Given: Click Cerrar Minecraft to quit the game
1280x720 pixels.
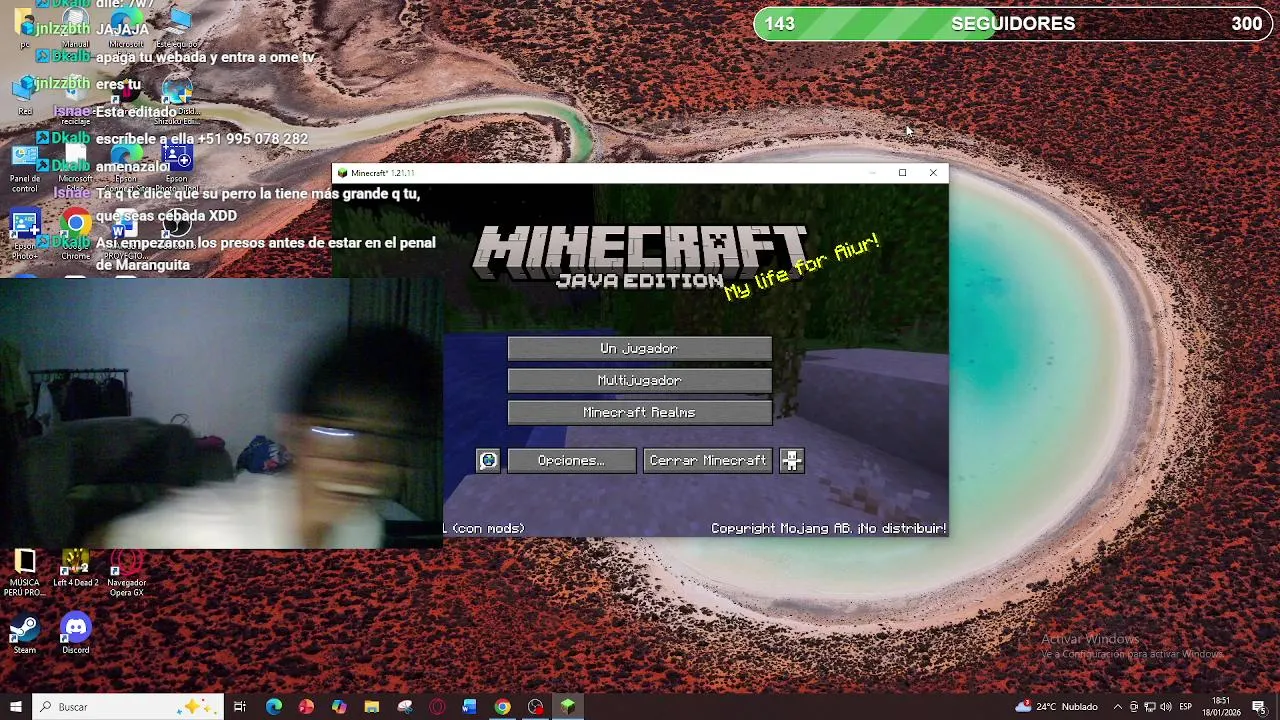Looking at the screenshot, I should click(708, 460).
